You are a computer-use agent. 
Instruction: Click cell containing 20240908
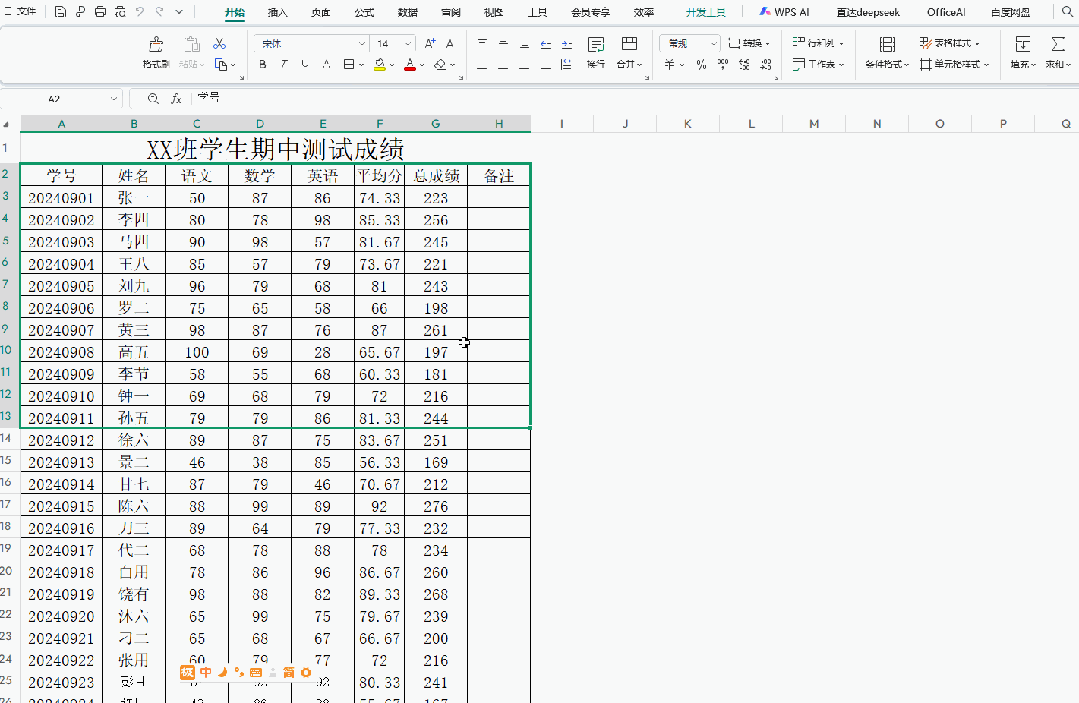tap(61, 352)
